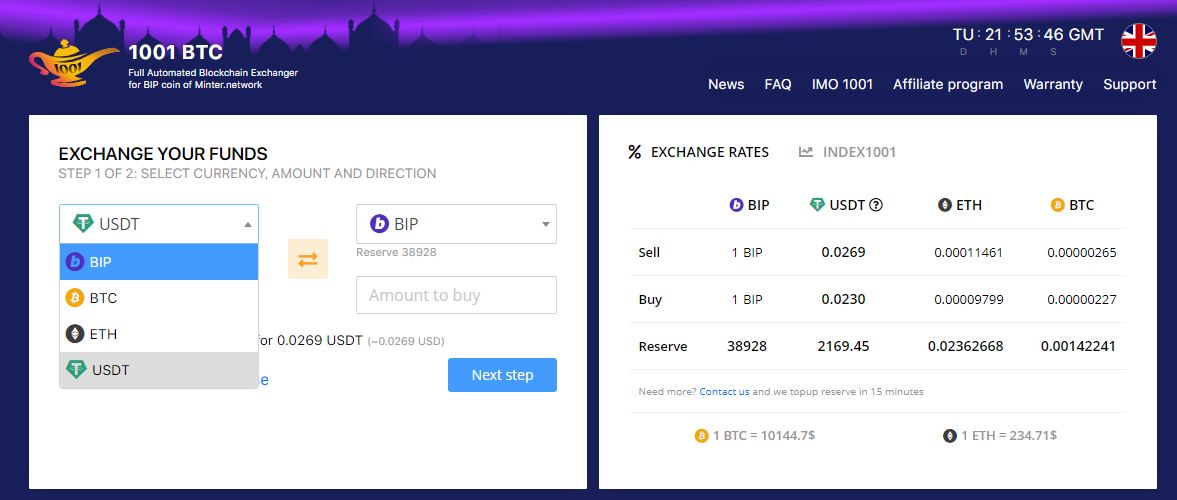The width and height of the screenshot is (1177, 500).
Task: Click the Bitcoin icon next to 1 BTC price
Action: pos(702,435)
